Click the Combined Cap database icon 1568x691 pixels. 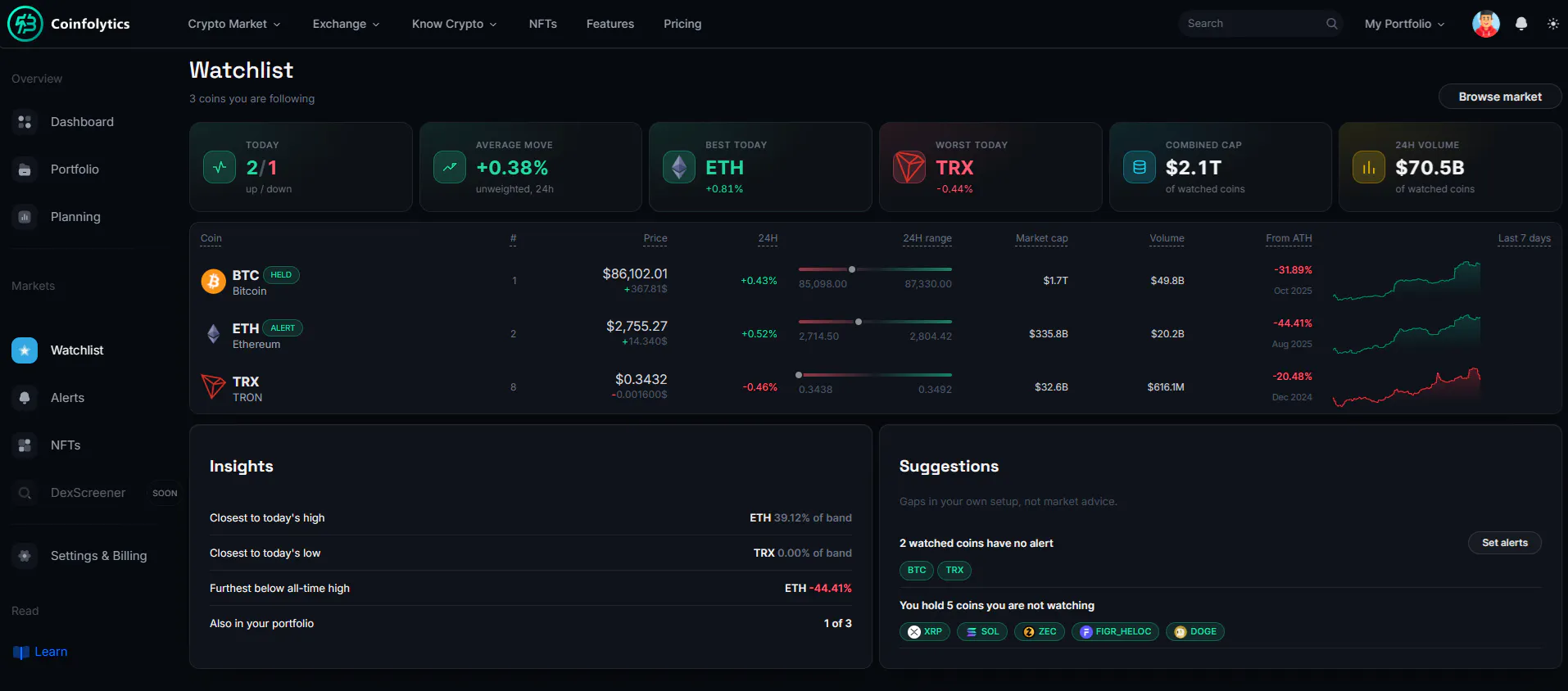[1140, 167]
